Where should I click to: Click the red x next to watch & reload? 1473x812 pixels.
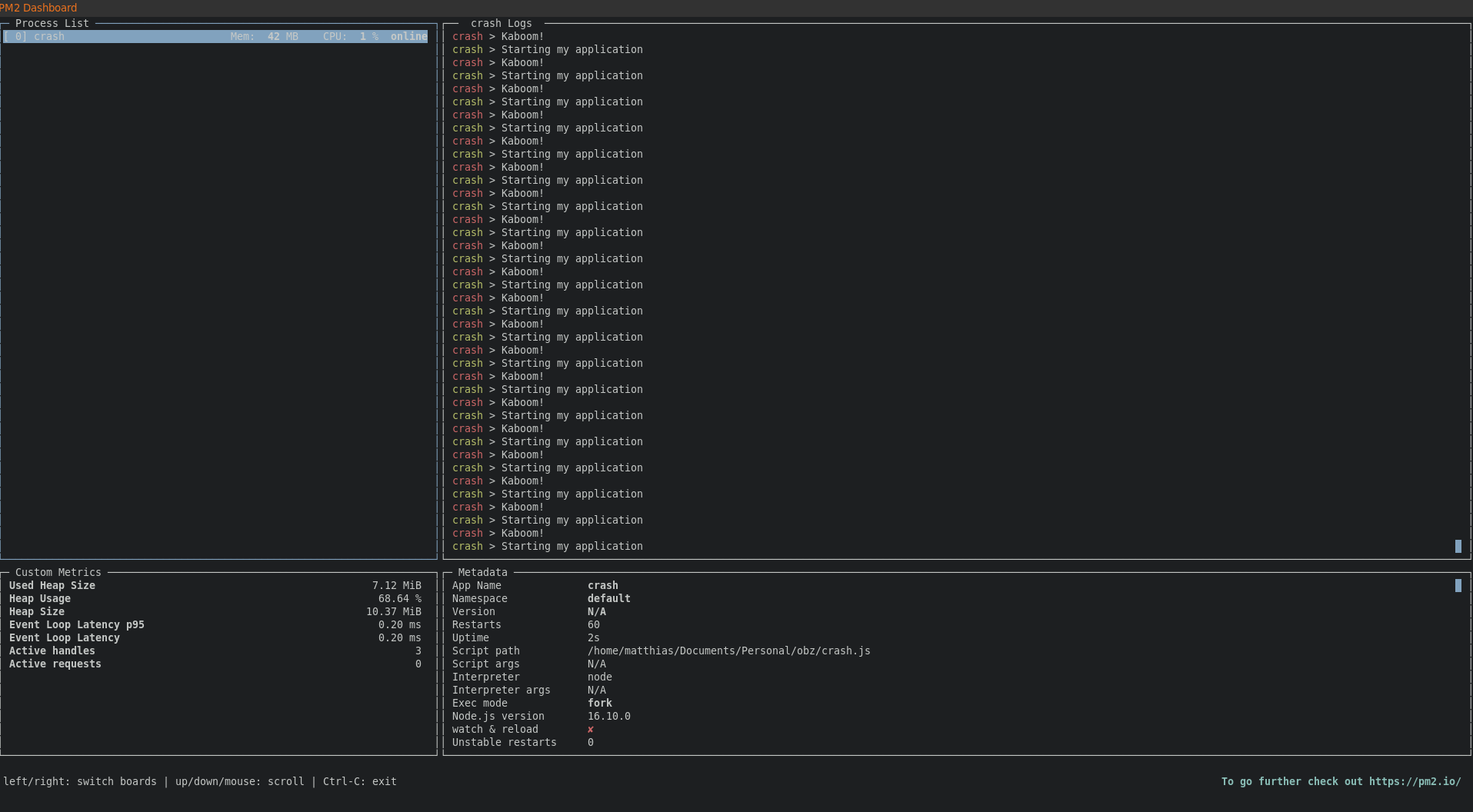590,729
